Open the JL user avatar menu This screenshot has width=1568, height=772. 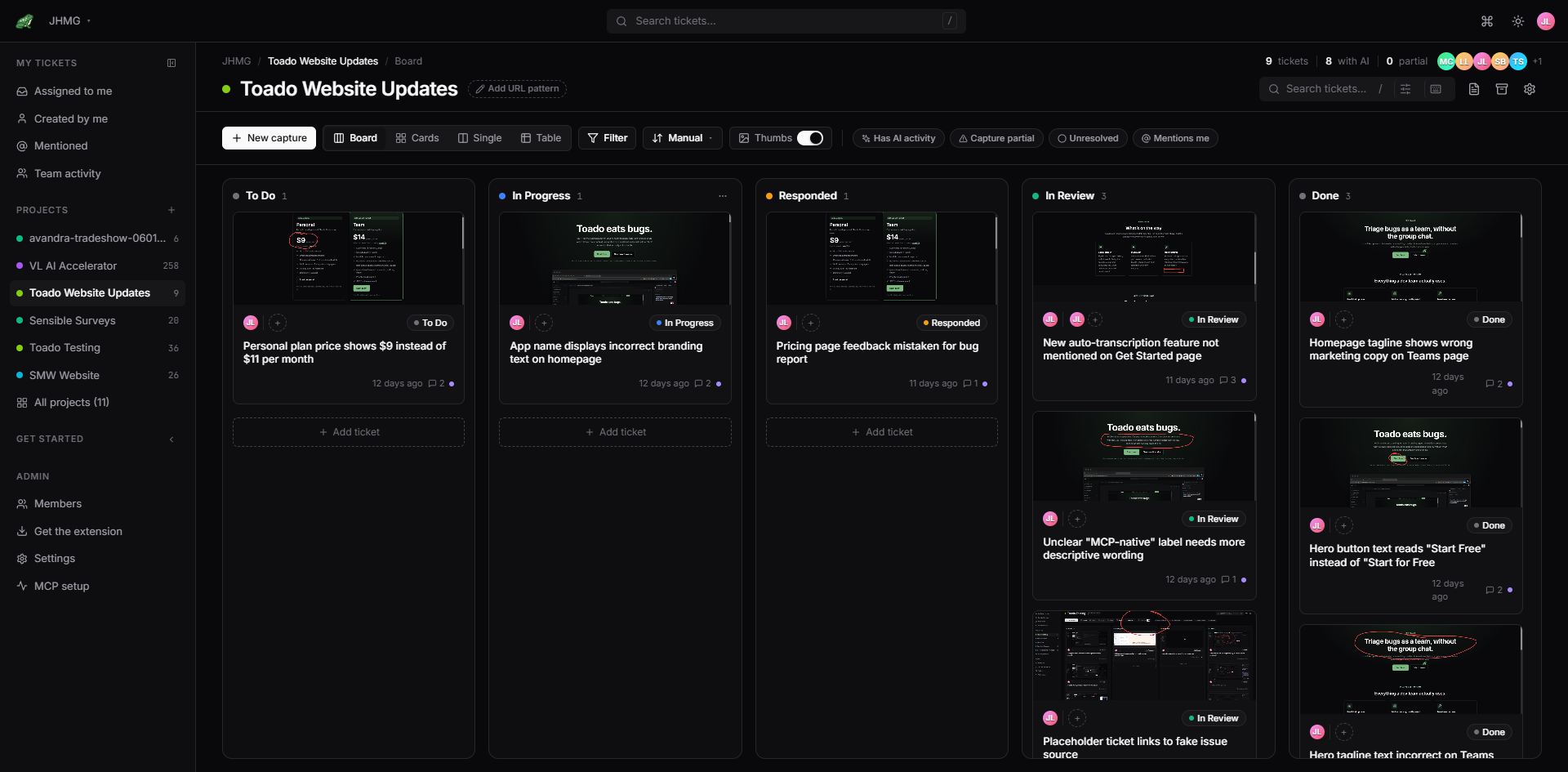[1546, 21]
